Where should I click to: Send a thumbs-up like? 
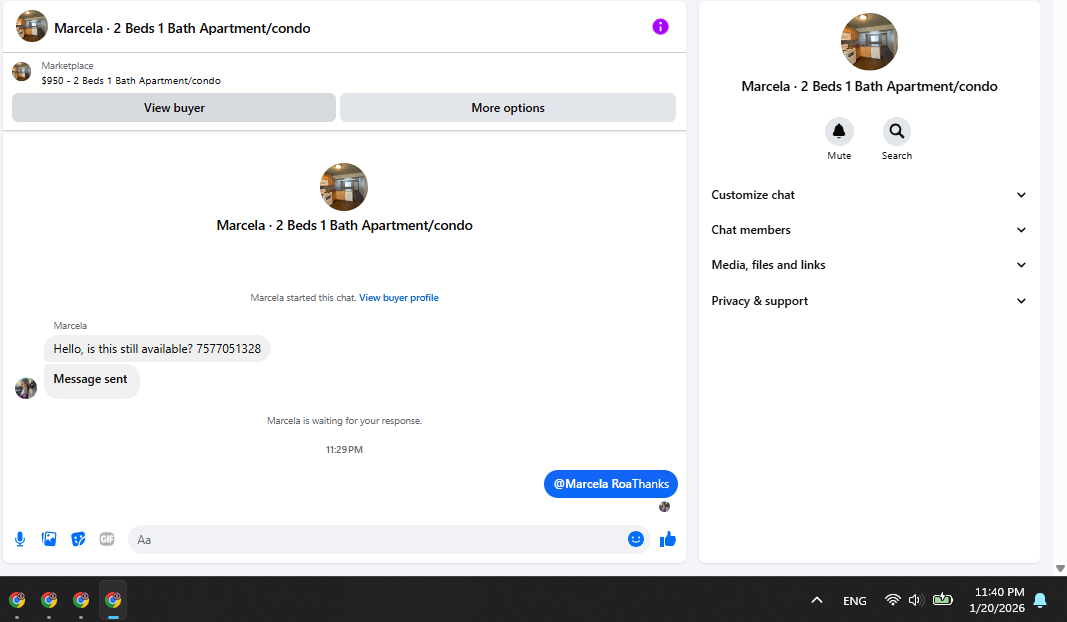(x=668, y=539)
